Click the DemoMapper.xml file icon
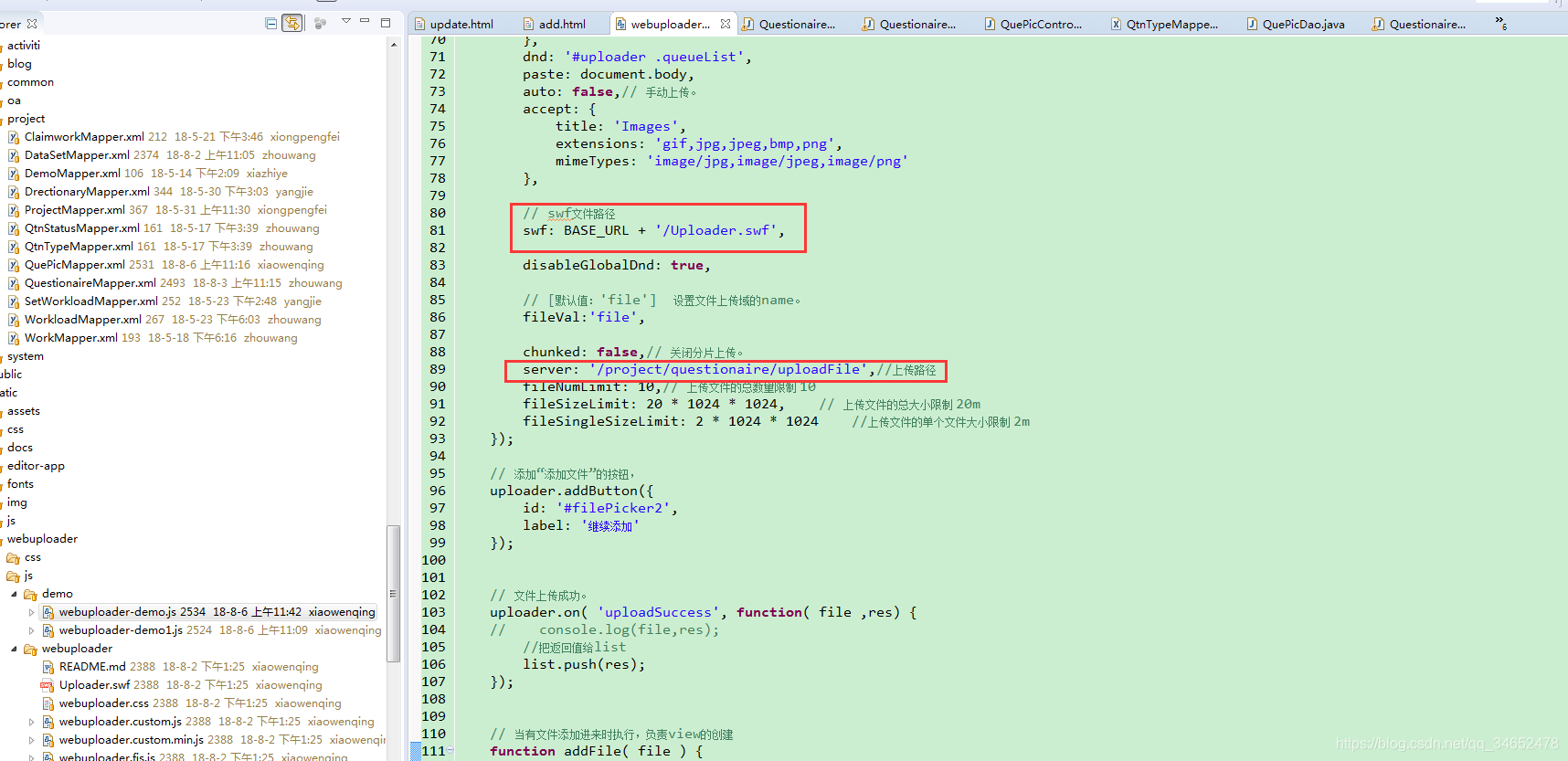The width and height of the screenshot is (1568, 761). pyautogui.click(x=14, y=174)
